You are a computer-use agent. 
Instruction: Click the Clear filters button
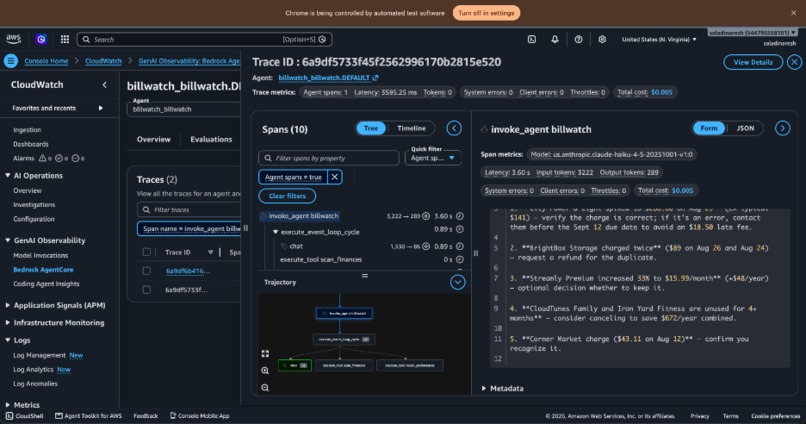tap(287, 196)
